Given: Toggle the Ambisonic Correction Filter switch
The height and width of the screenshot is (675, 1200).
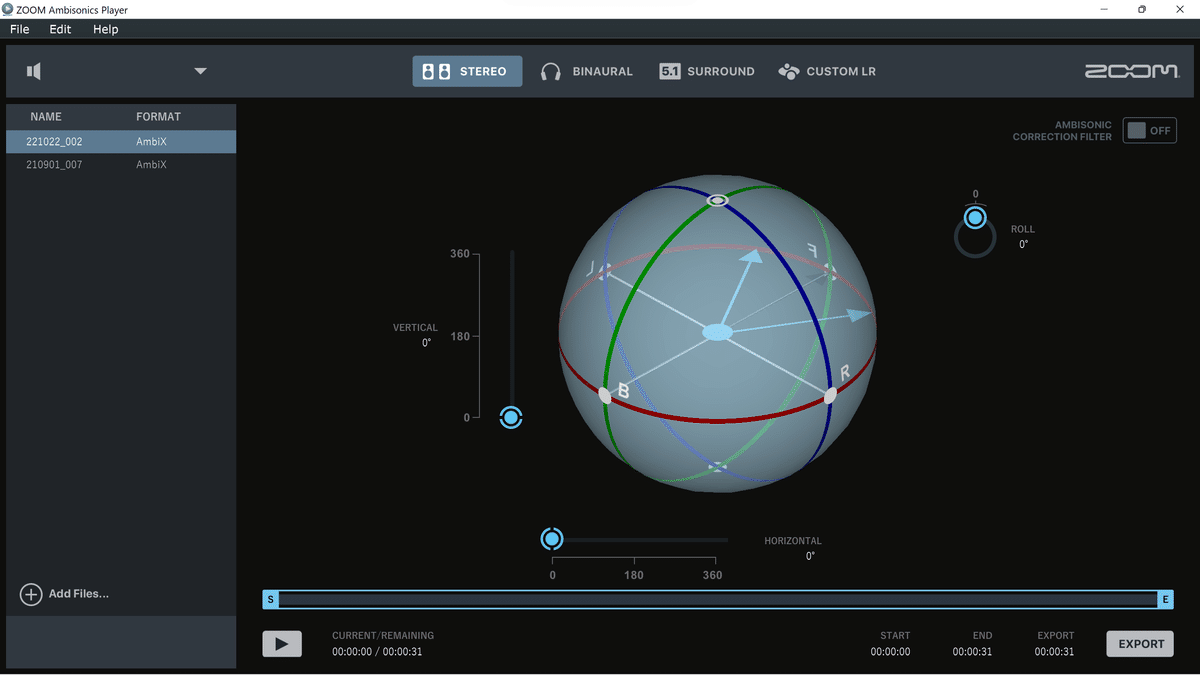Looking at the screenshot, I should point(1149,130).
